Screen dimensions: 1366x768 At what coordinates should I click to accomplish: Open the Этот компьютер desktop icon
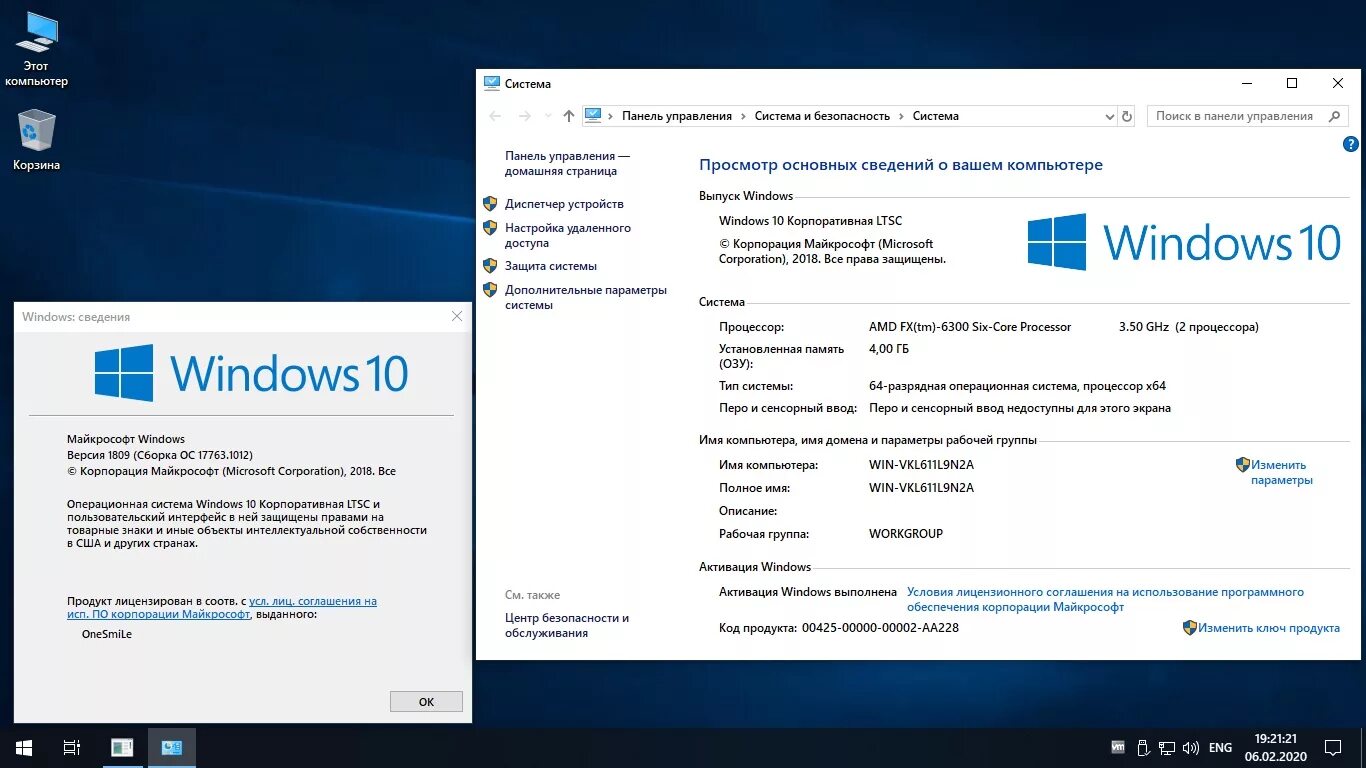pos(37,49)
